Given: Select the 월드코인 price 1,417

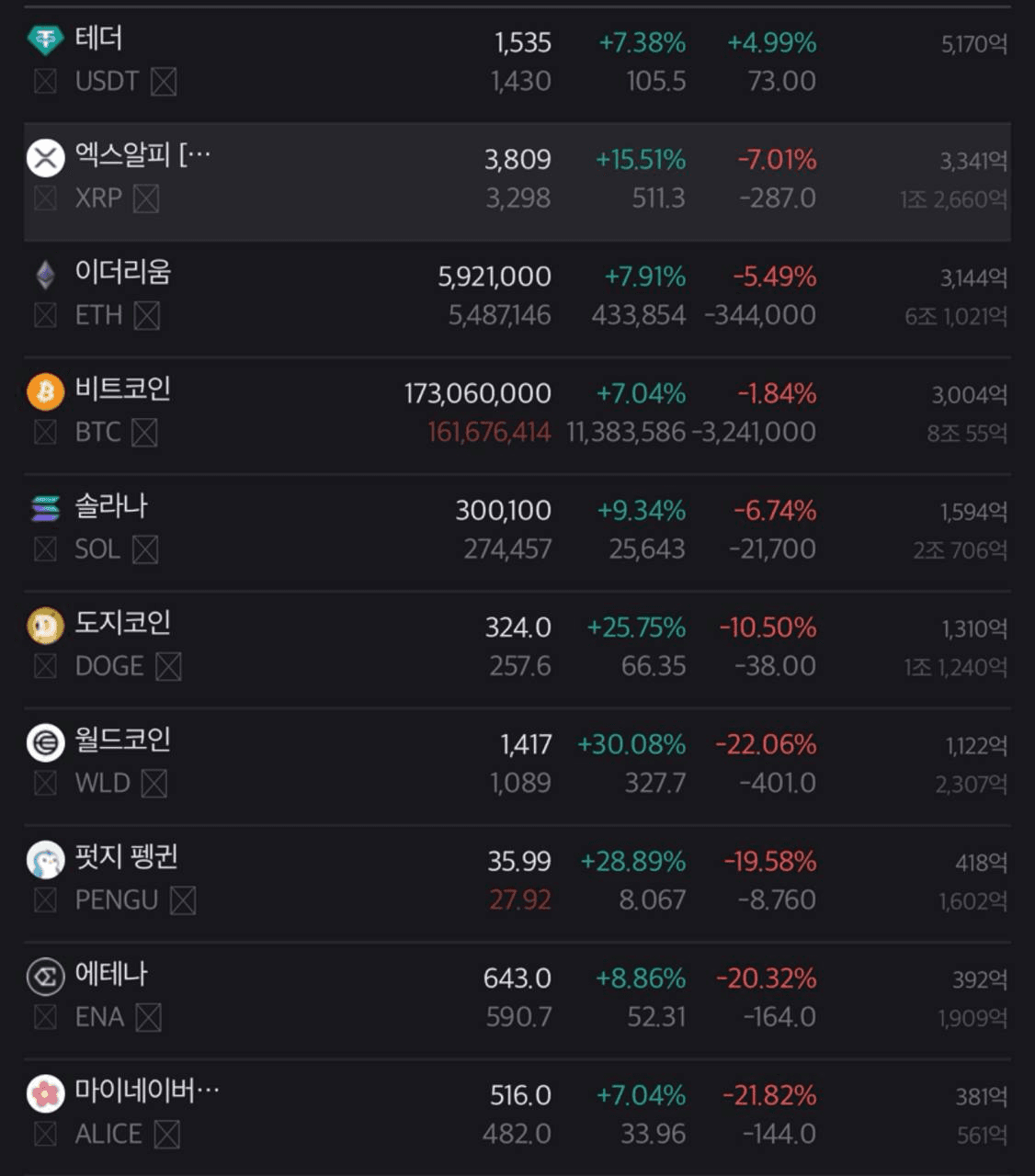Looking at the screenshot, I should click(x=526, y=744).
